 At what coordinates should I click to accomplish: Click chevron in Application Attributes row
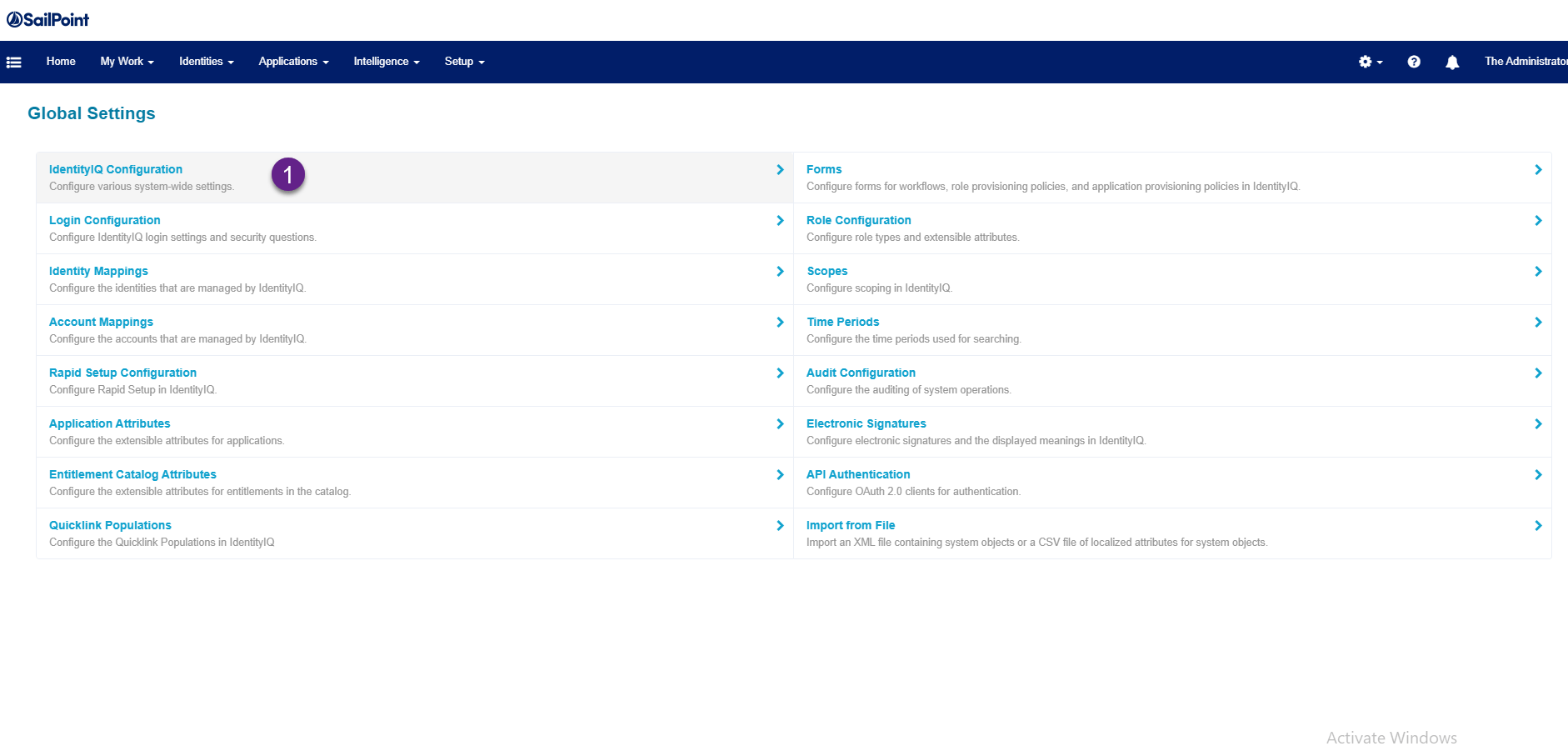pos(780,424)
